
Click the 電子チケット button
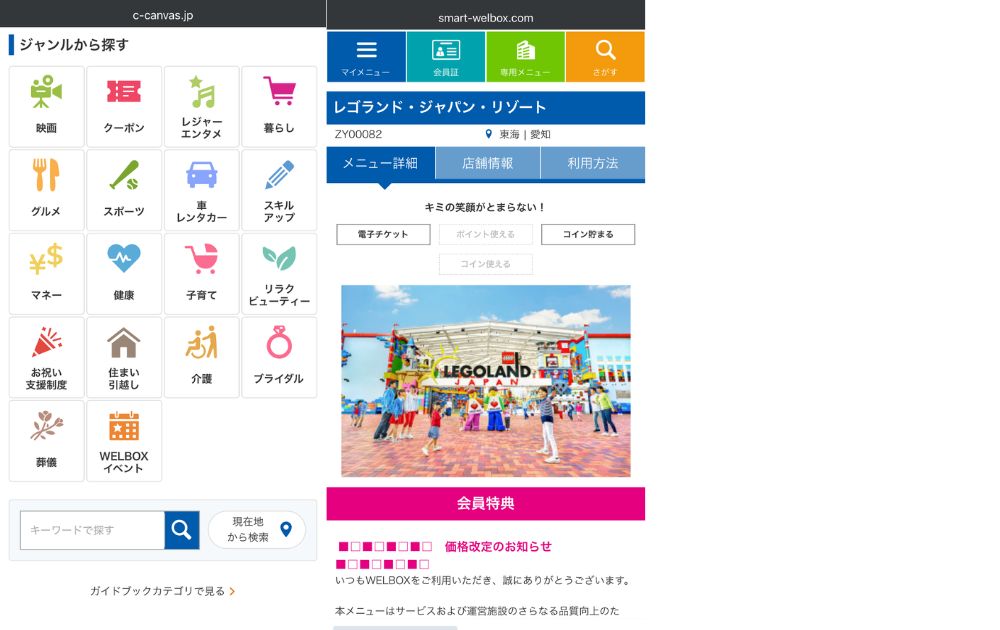[383, 234]
